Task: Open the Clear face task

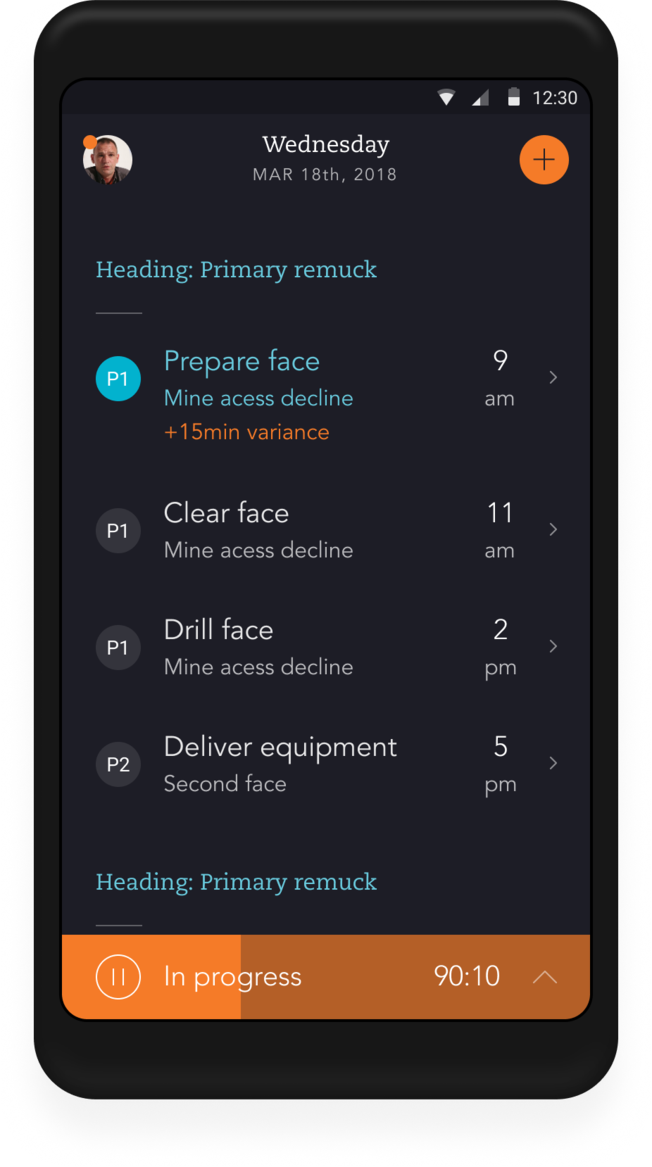Action: [226, 512]
